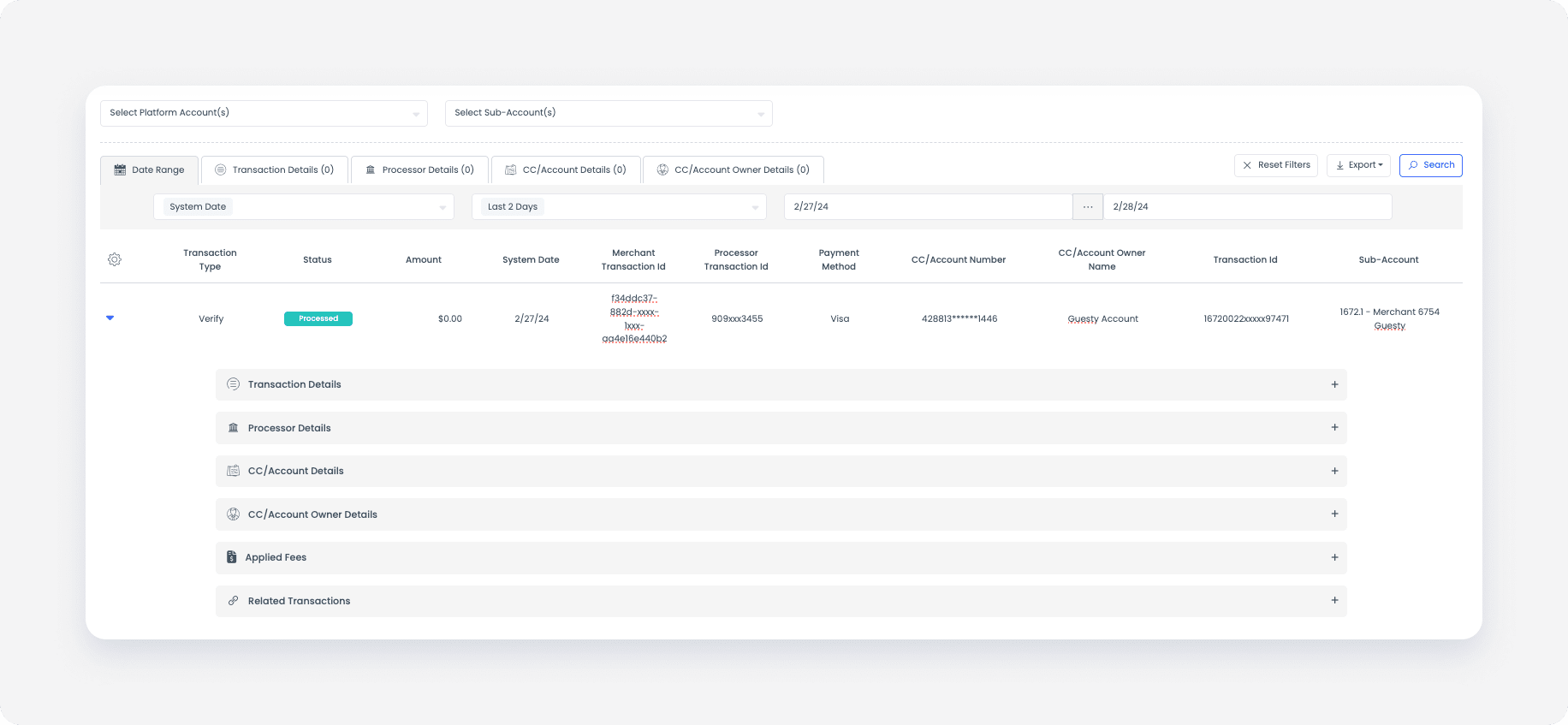Click the CC/Account Owner Name column header
Image resolution: width=1568 pixels, height=725 pixels.
click(x=1102, y=259)
